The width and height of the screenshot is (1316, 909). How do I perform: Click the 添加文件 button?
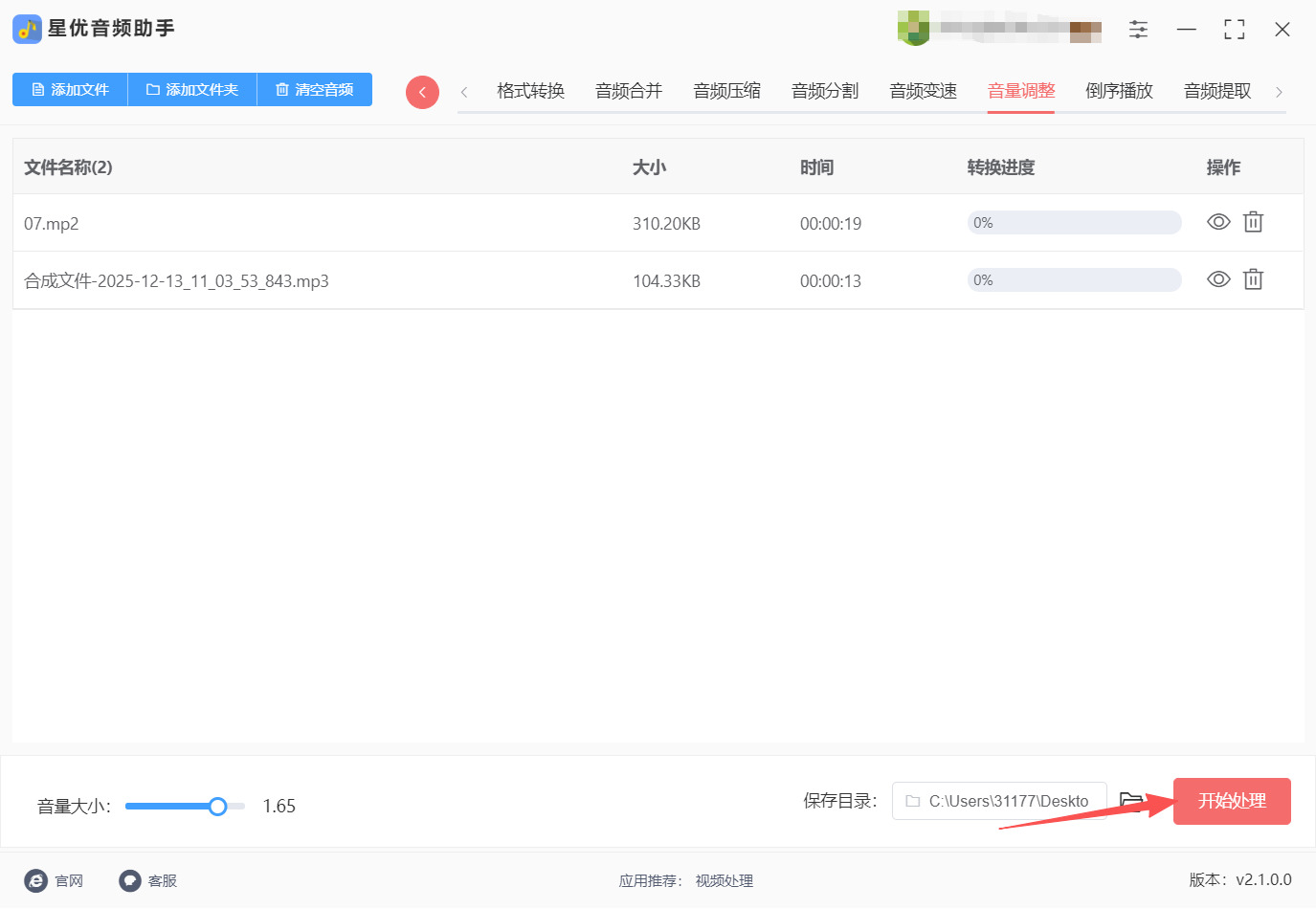(70, 90)
